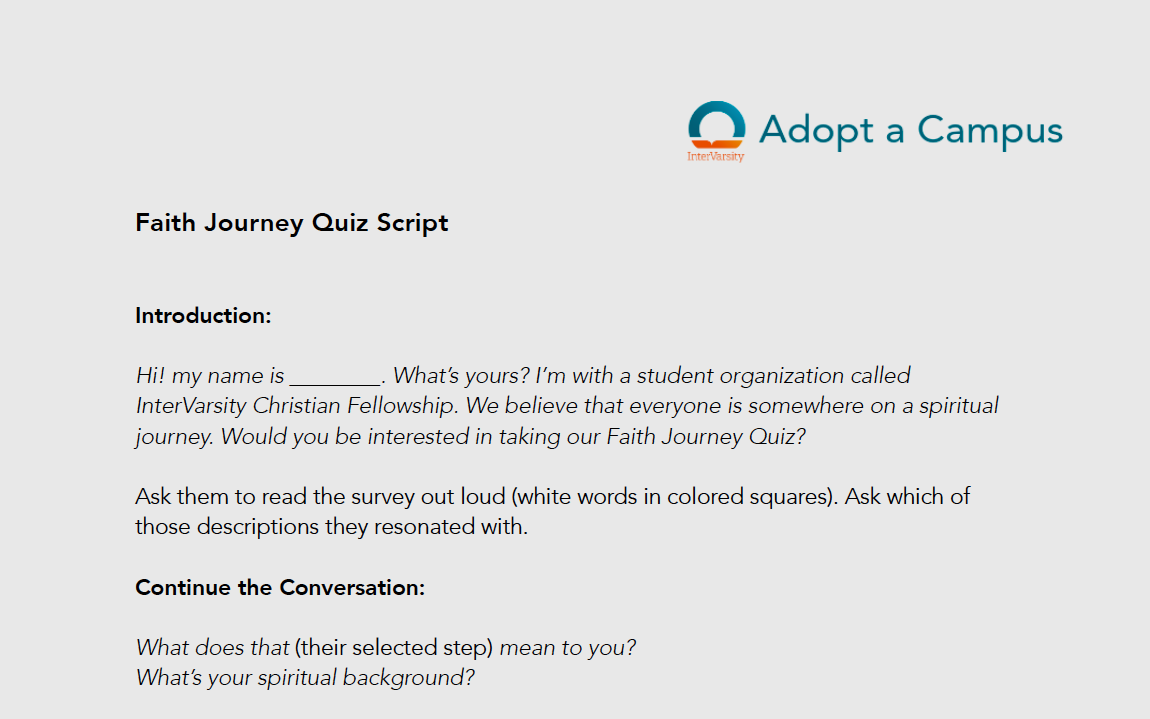Click the small orange InterVarsity wordmark
Viewport: 1150px width, 719px height.
[715, 156]
